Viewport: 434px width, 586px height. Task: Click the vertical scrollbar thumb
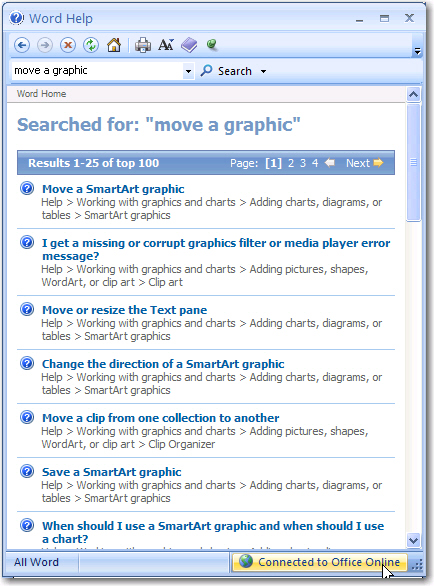click(x=413, y=163)
